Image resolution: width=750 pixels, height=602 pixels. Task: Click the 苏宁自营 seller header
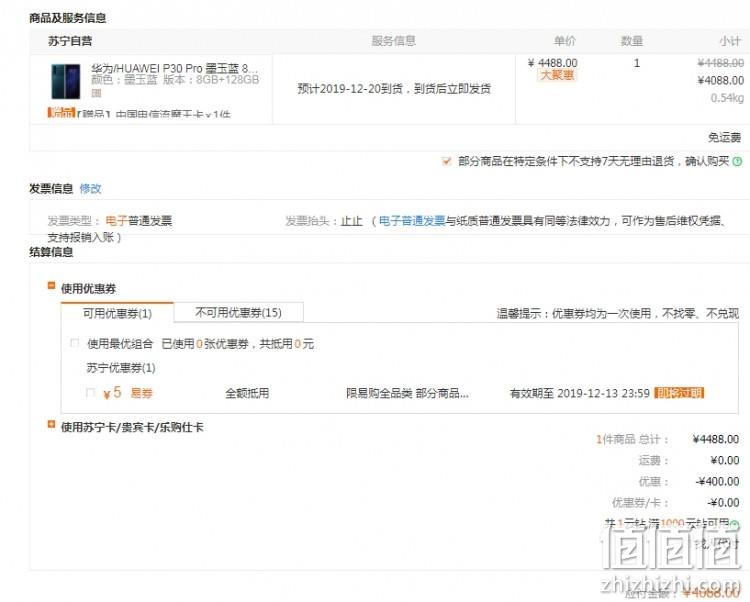click(x=70, y=41)
